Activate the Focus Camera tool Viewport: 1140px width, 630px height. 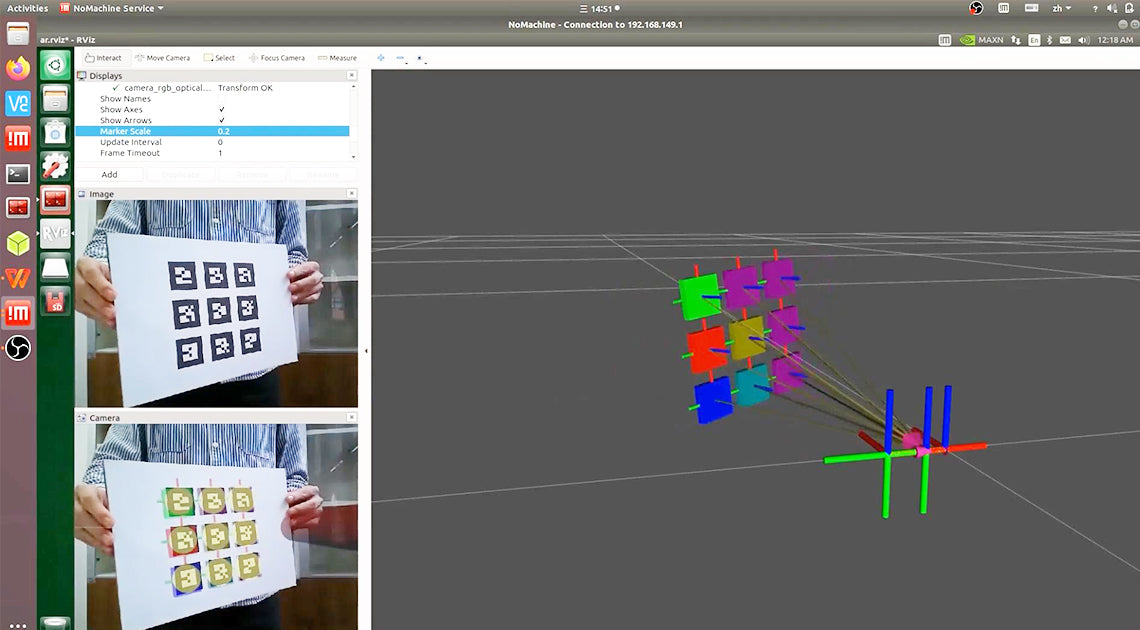[x=277, y=58]
